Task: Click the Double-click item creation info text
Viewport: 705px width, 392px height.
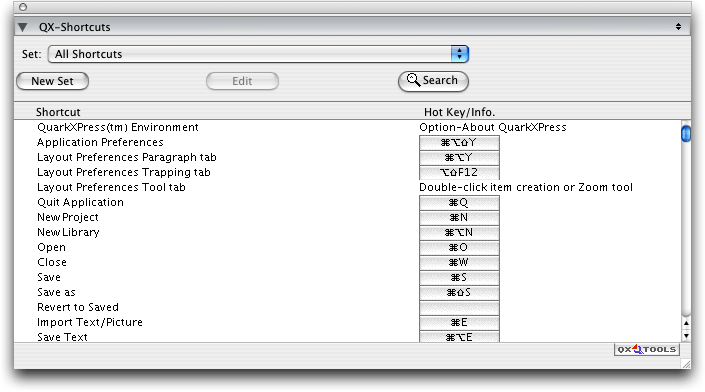Action: (x=526, y=187)
